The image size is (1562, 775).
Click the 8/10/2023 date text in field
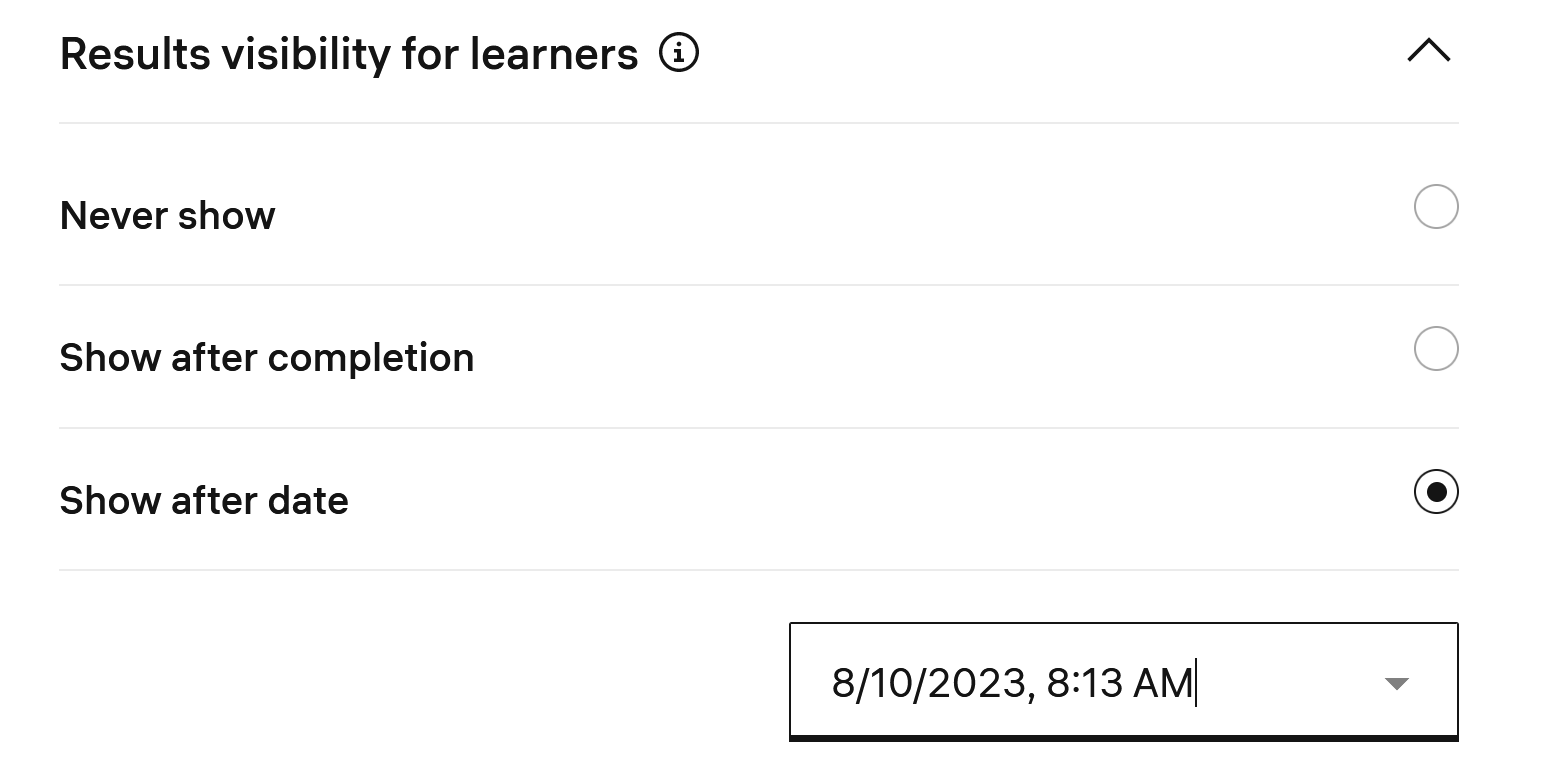[928, 684]
